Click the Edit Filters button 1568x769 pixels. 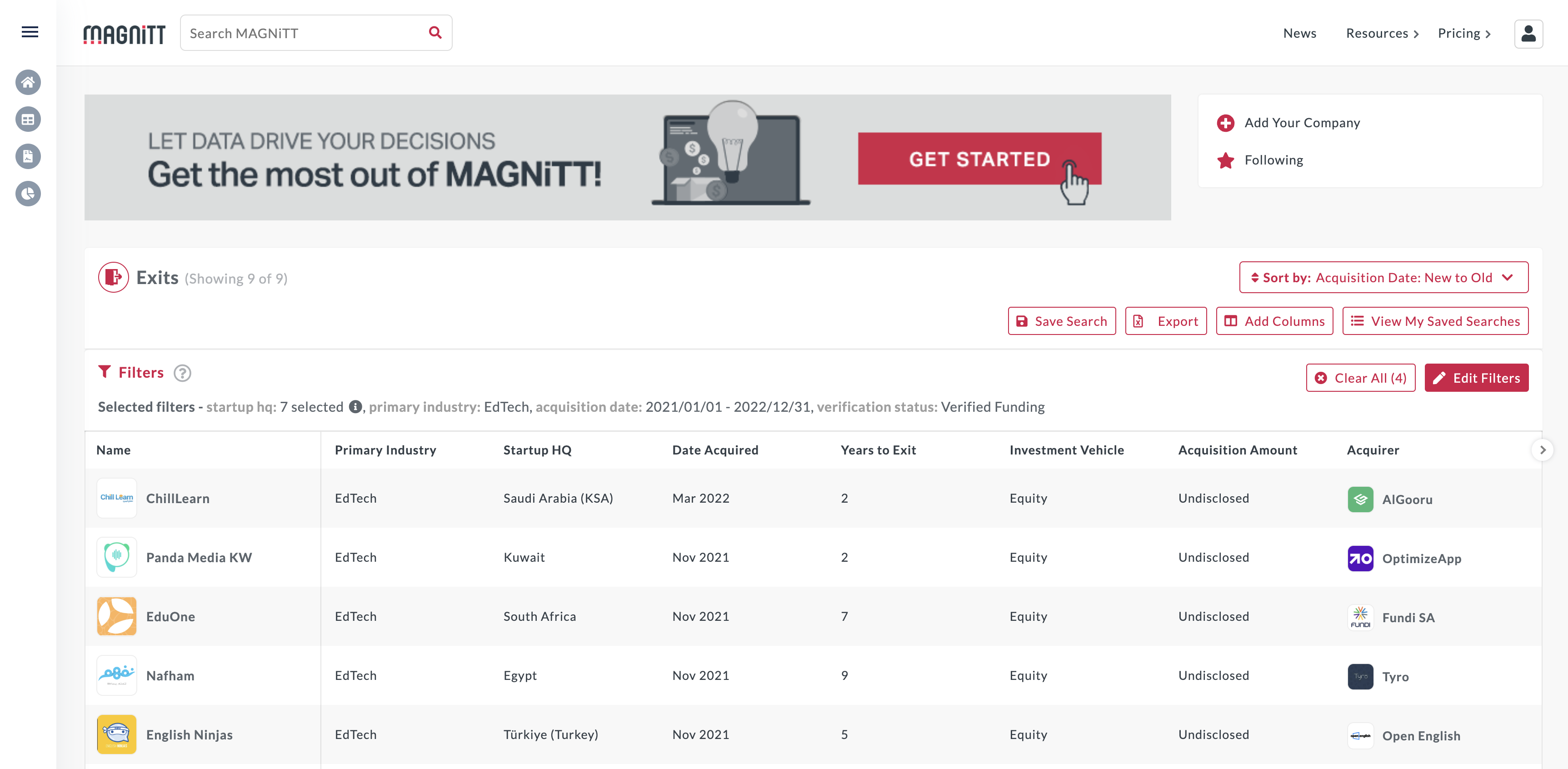(1476, 378)
